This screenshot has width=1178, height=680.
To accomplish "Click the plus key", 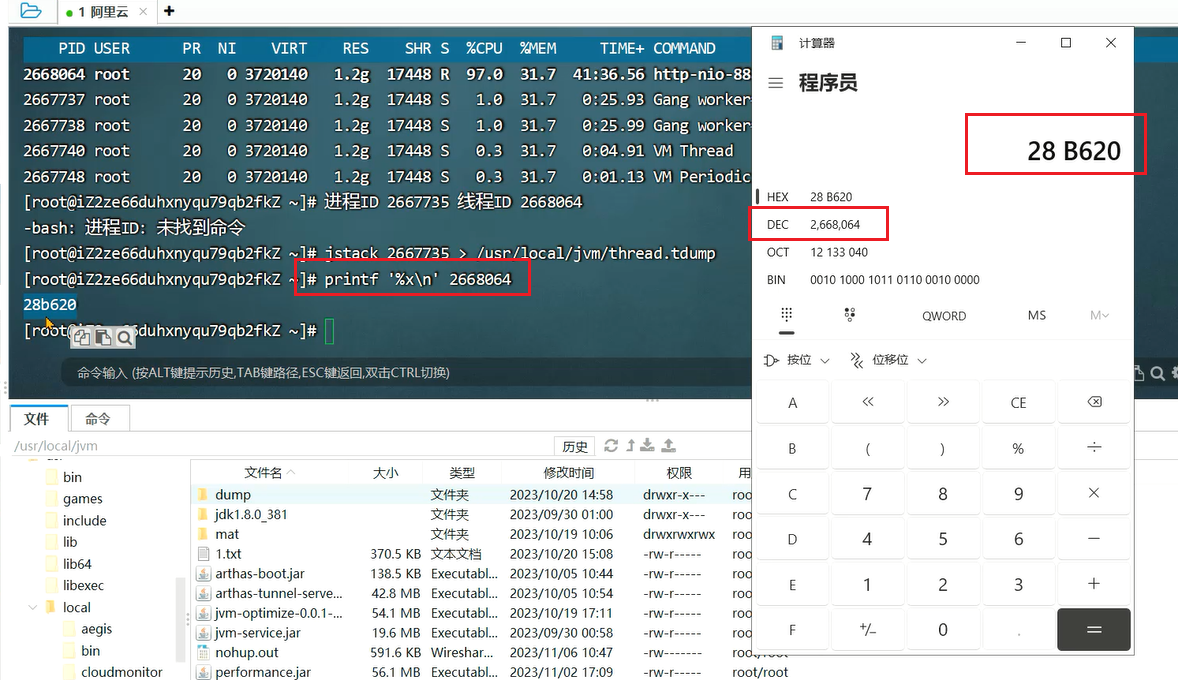I will pos(1094,584).
